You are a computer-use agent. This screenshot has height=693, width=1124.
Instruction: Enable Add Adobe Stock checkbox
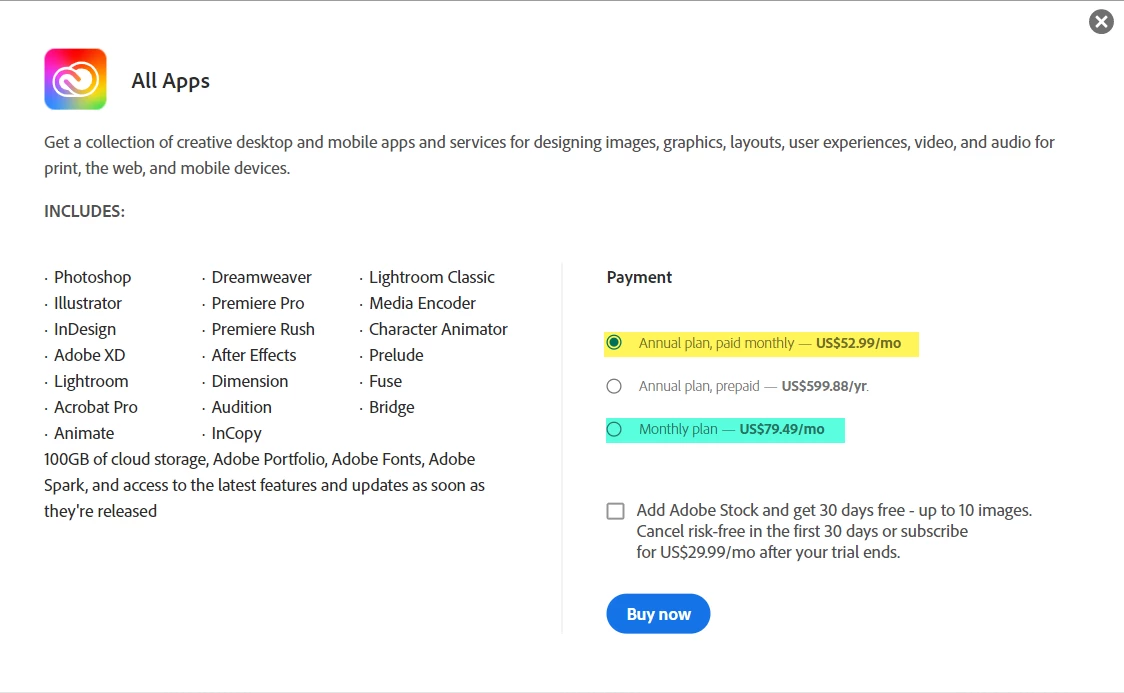coord(615,511)
